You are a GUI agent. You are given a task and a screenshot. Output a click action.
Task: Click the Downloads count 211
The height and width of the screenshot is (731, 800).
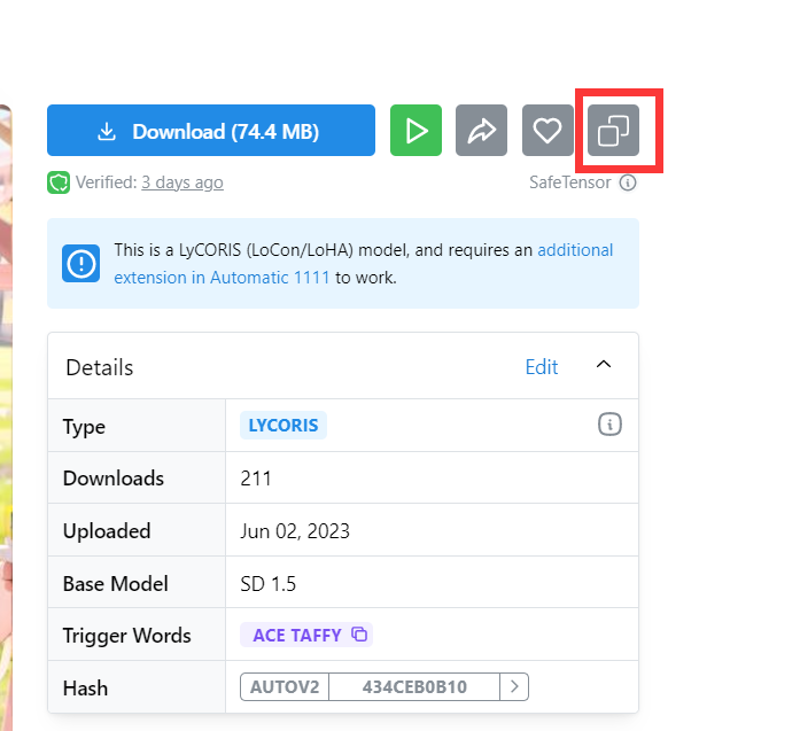coord(256,478)
